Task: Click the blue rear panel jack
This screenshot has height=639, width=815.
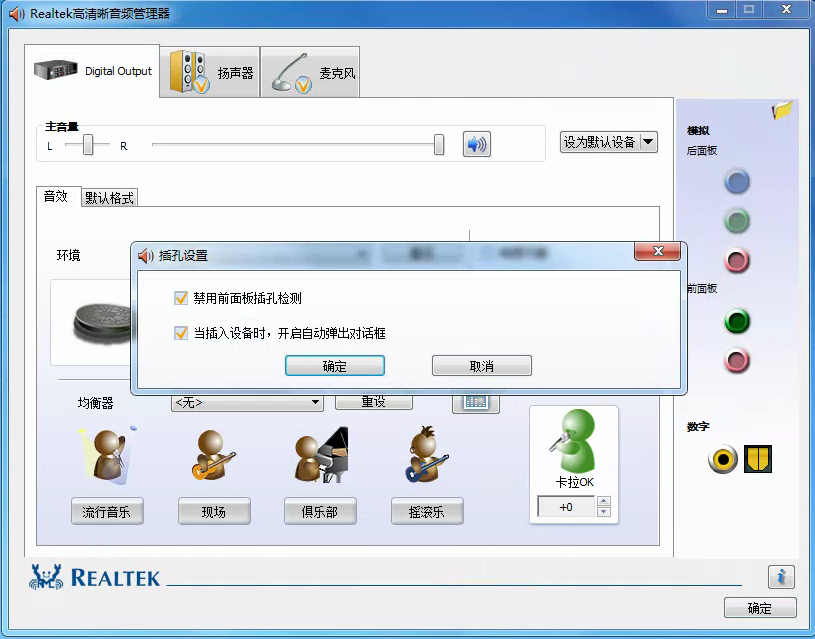Action: click(737, 181)
